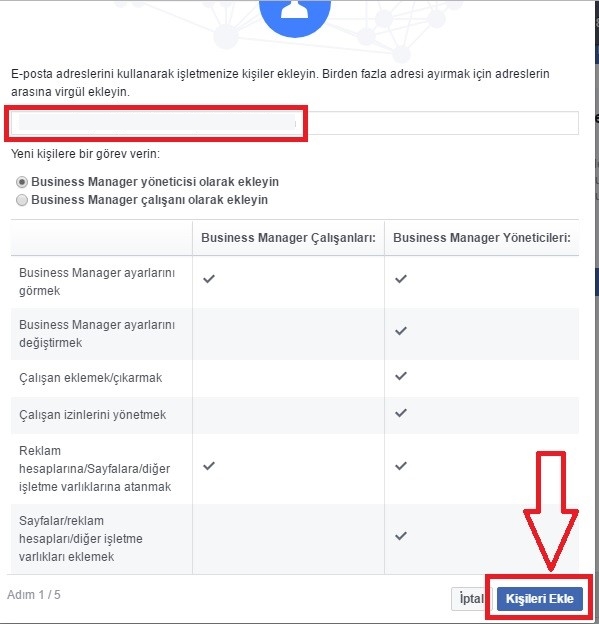
Task: Click the large red downward arrow annotation
Action: (x=551, y=511)
